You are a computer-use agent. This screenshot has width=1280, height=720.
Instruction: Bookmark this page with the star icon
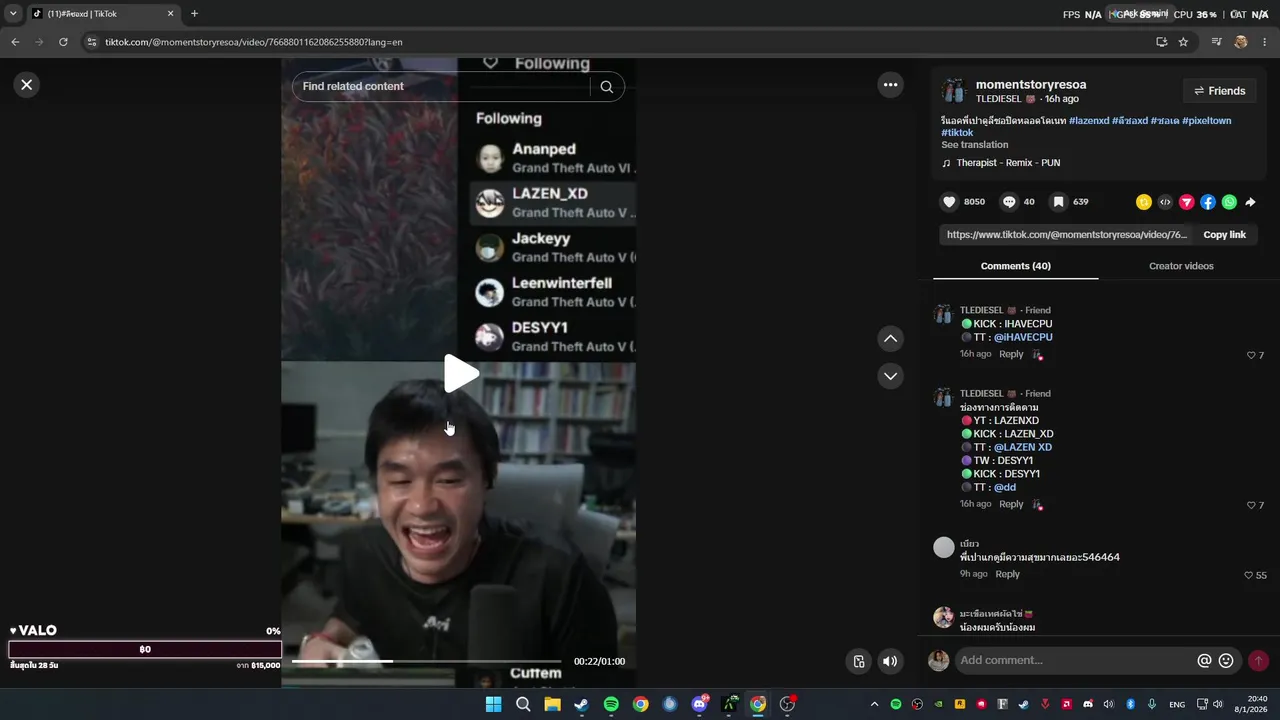pos(1183,42)
